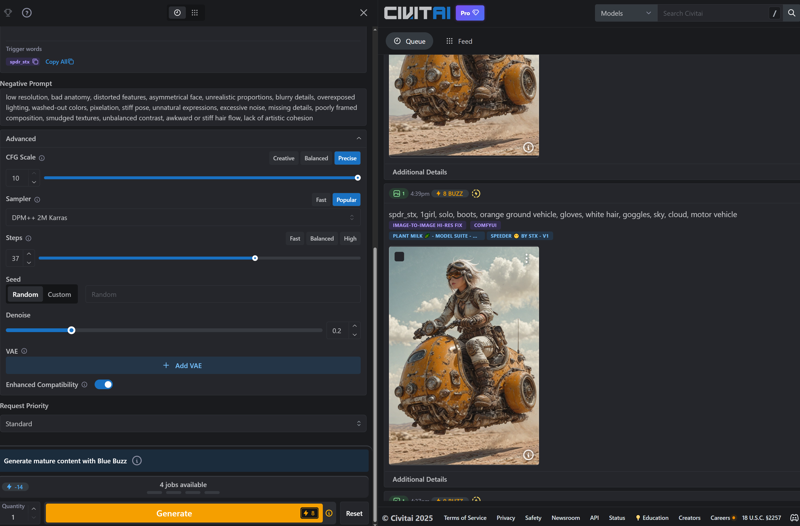Collapse the Advanced section
The width and height of the screenshot is (800, 526).
pyautogui.click(x=358, y=139)
